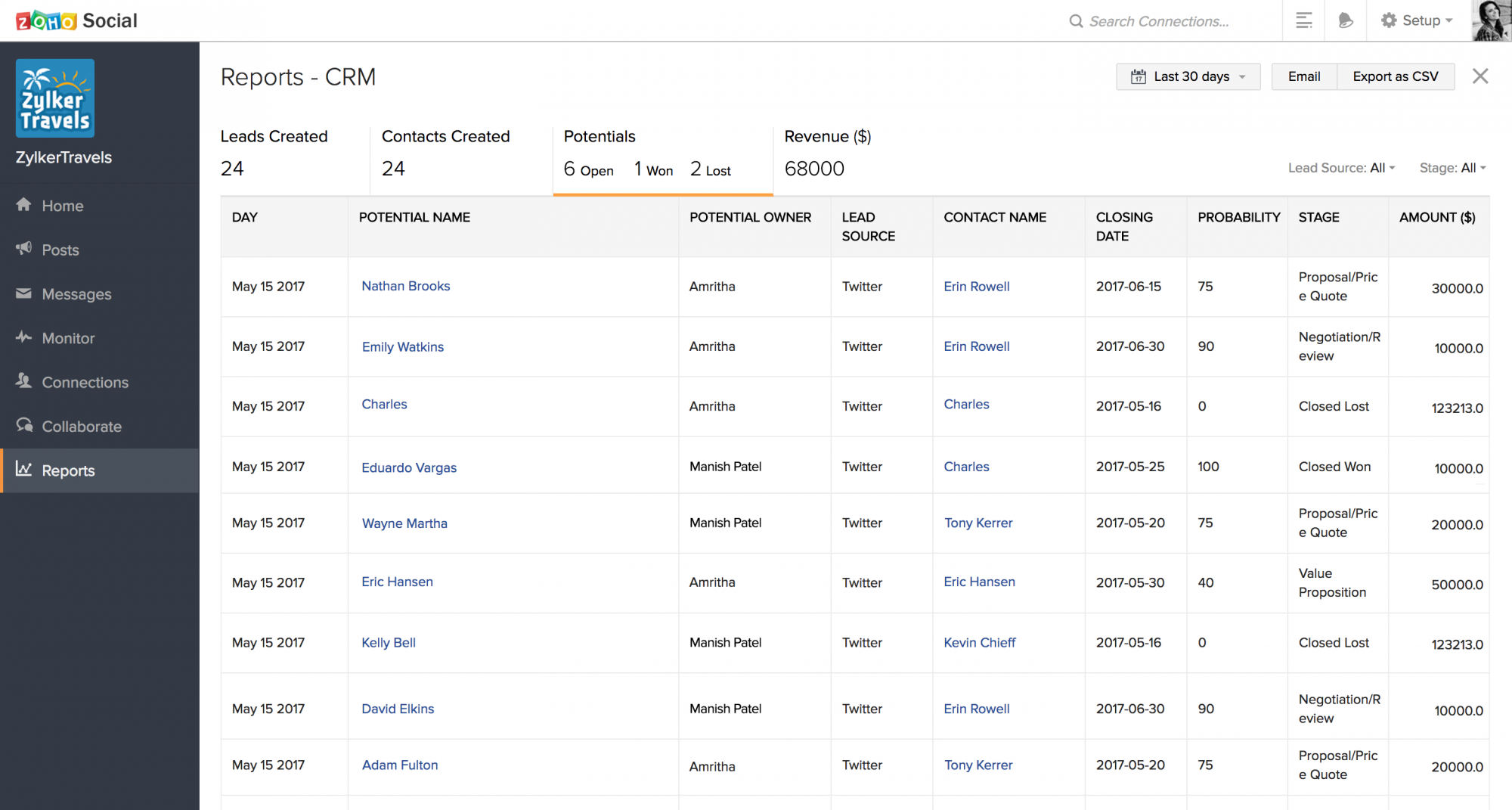Screen dimensions: 1512x810
Task: Open the Setup menu
Action: [x=1417, y=20]
